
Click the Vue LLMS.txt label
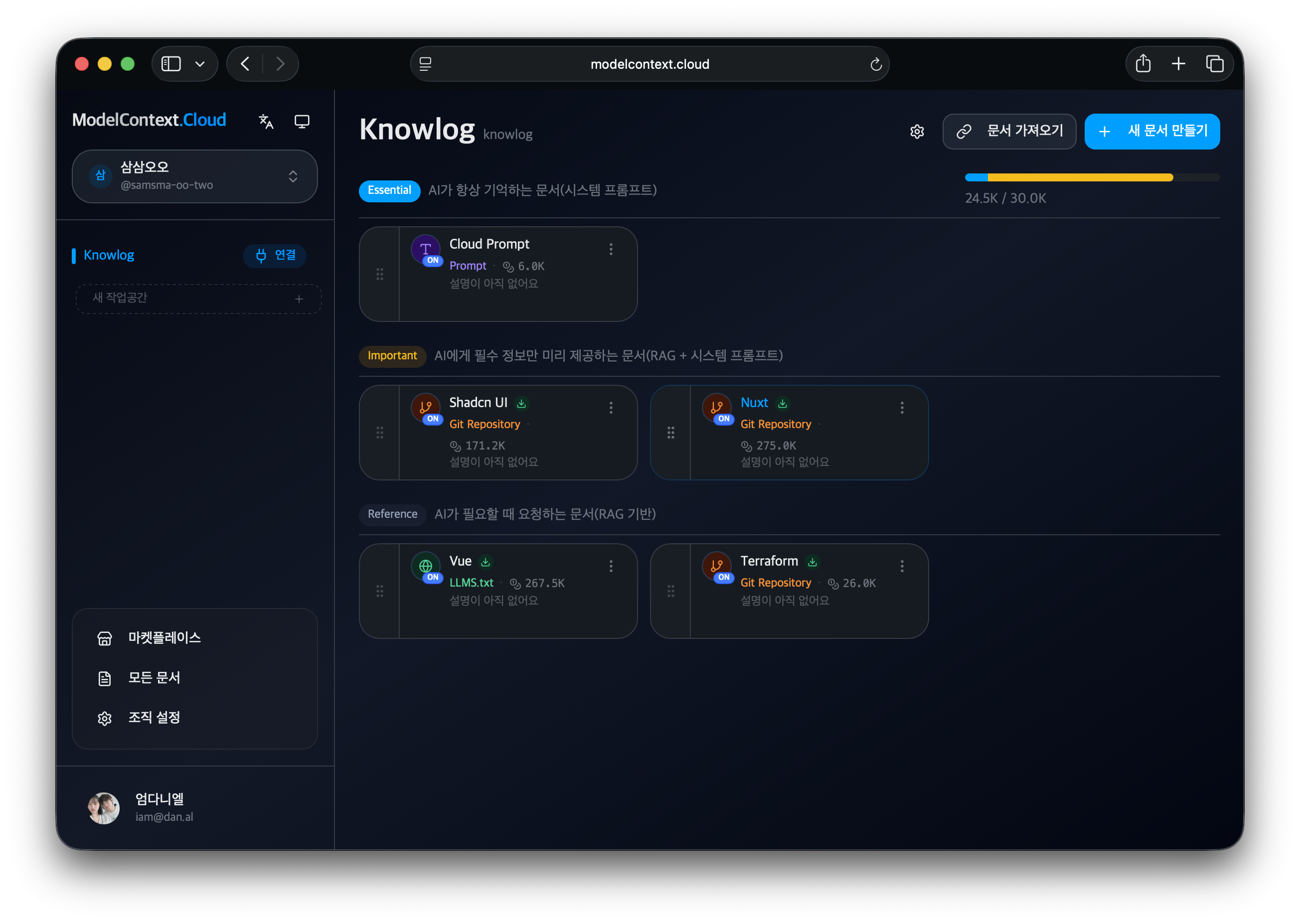(471, 583)
